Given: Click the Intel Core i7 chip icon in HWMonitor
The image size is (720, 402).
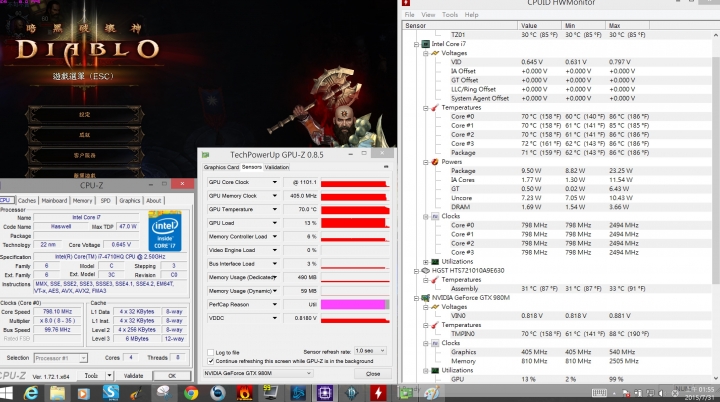Looking at the screenshot, I should coord(426,44).
